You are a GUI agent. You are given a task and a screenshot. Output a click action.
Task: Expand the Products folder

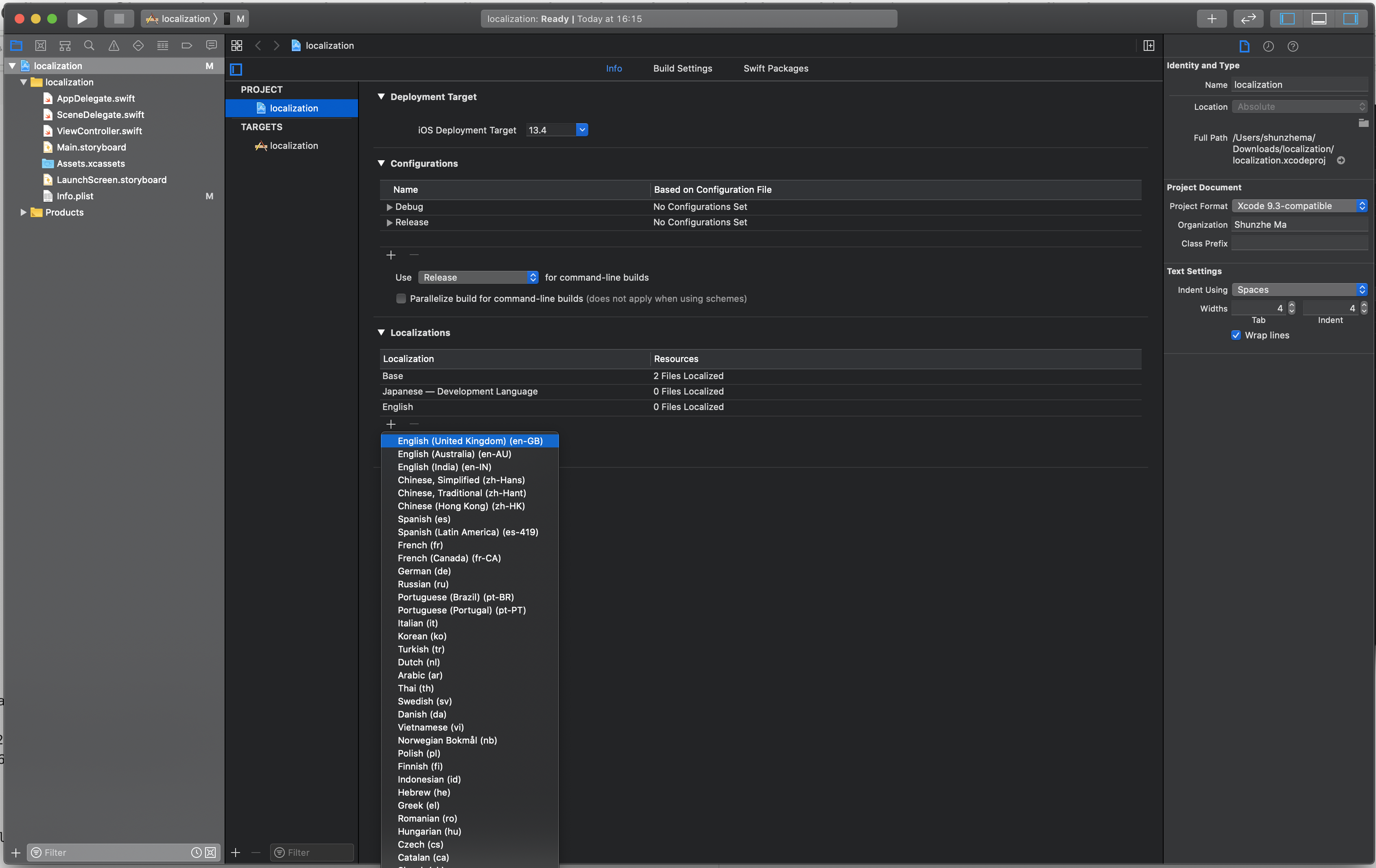(24, 212)
